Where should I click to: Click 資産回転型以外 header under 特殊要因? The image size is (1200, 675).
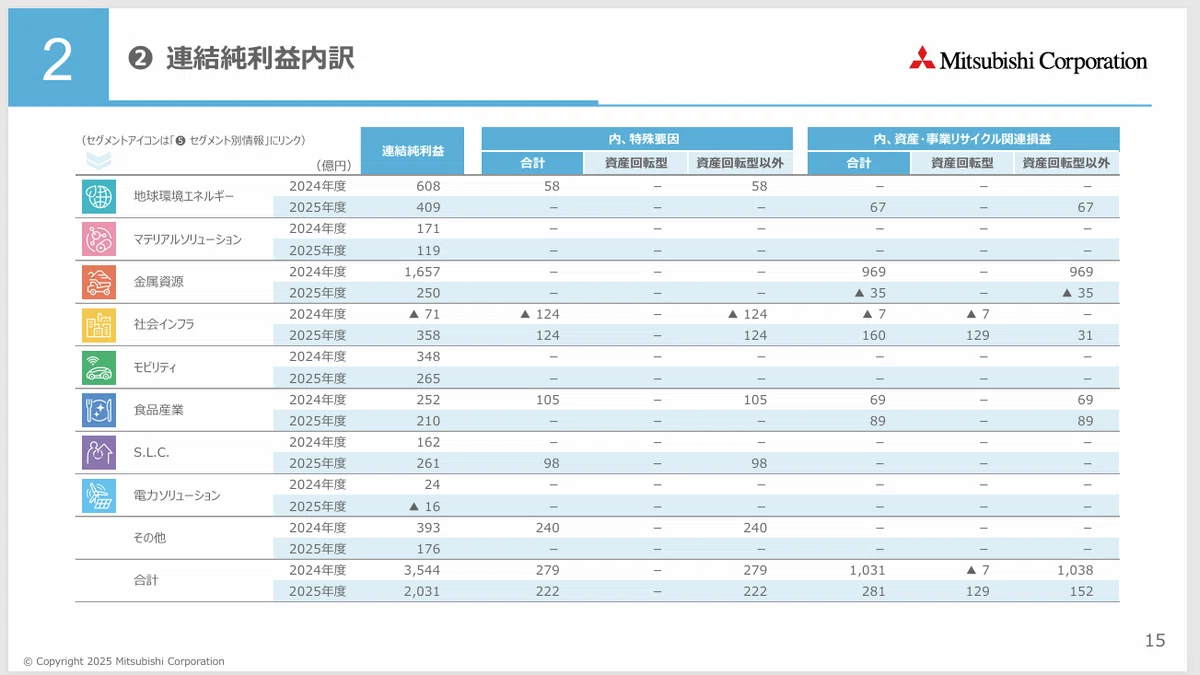(x=740, y=163)
